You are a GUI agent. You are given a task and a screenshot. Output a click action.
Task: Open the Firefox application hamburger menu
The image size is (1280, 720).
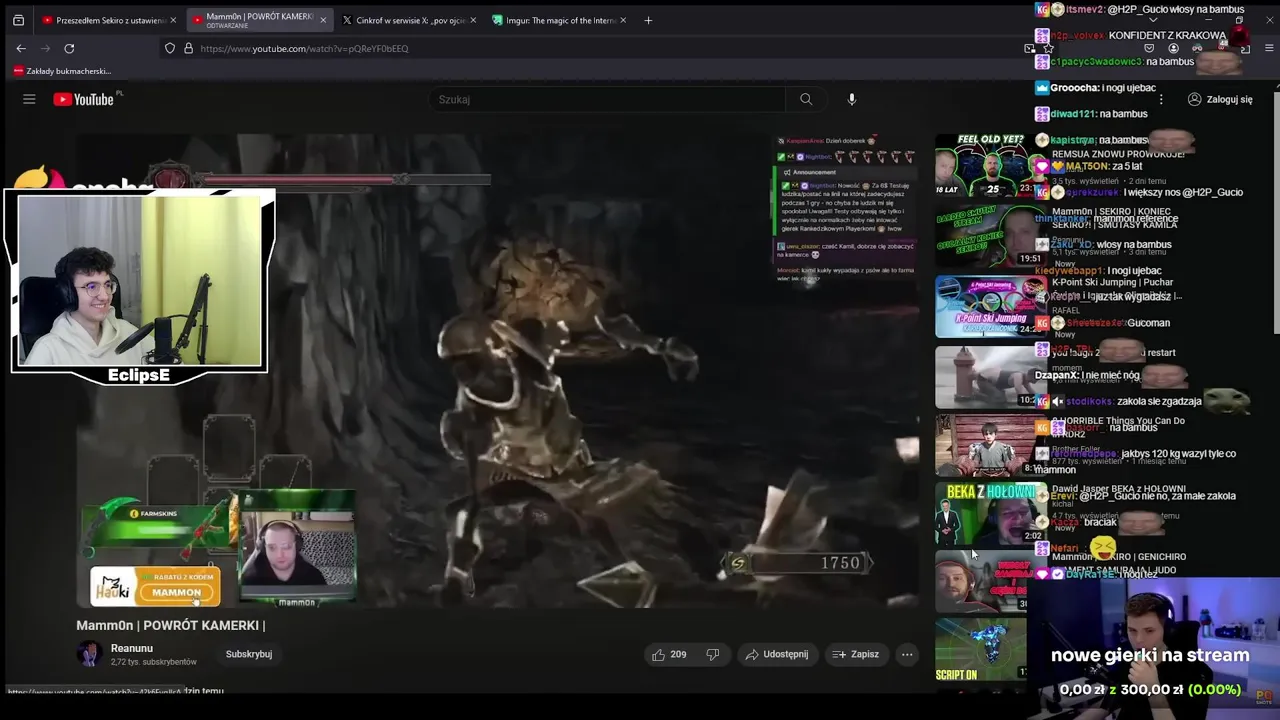(x=1269, y=48)
